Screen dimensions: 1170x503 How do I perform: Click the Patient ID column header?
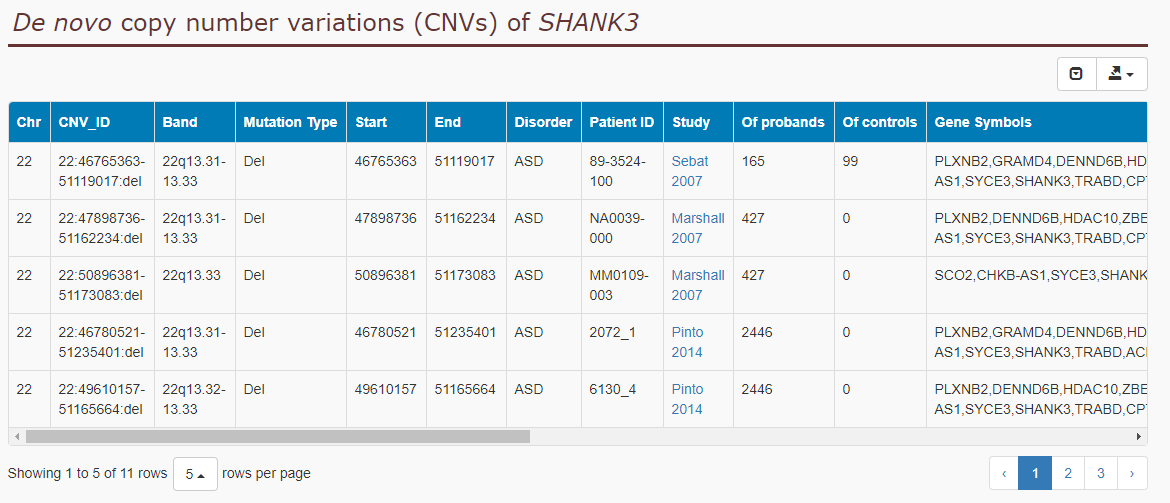coord(622,122)
